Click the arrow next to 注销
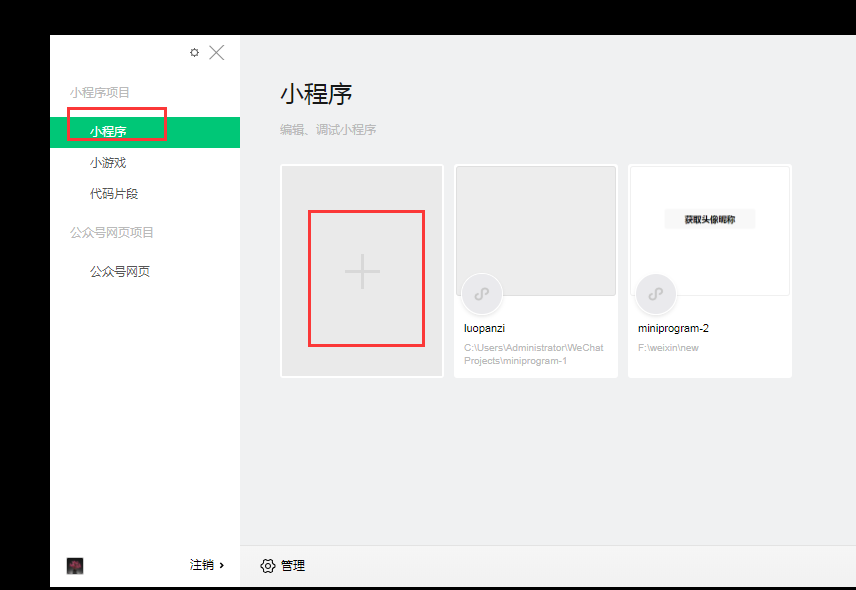Viewport: 856px width, 590px height. (x=222, y=565)
